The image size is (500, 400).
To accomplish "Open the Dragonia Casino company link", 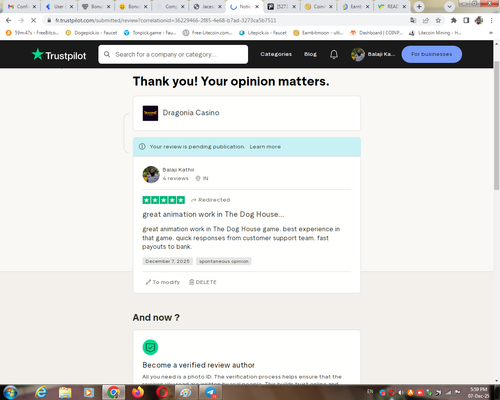I will pyautogui.click(x=191, y=113).
